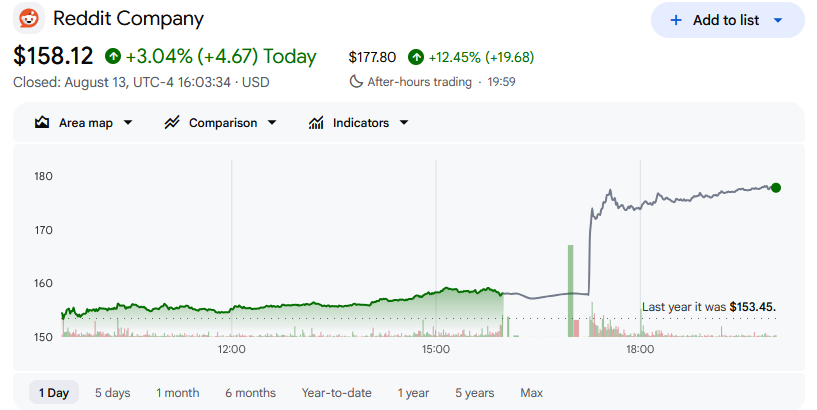Click the Area map chart icon
Image resolution: width=817 pixels, height=410 pixels.
(x=42, y=122)
